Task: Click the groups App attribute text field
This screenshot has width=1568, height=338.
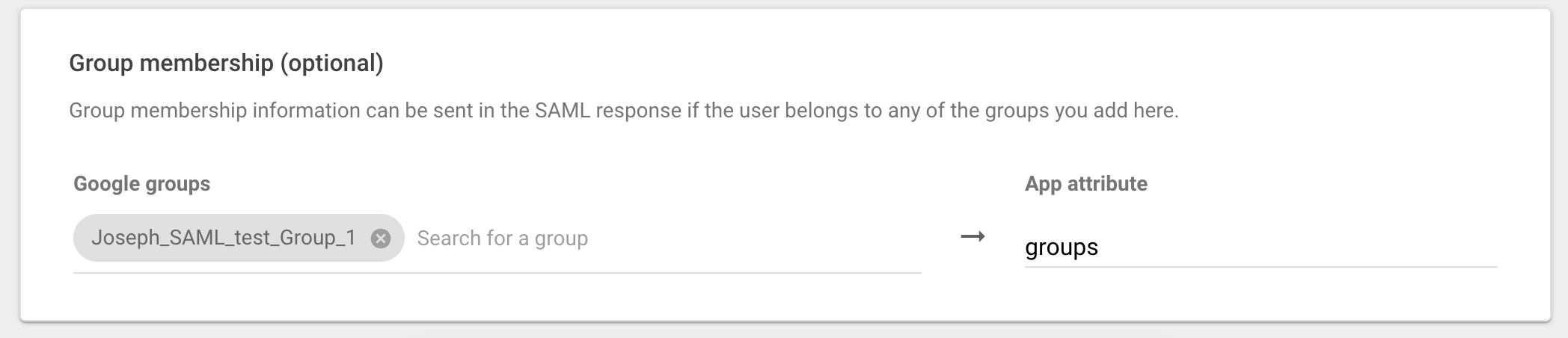Action: 1261,247
